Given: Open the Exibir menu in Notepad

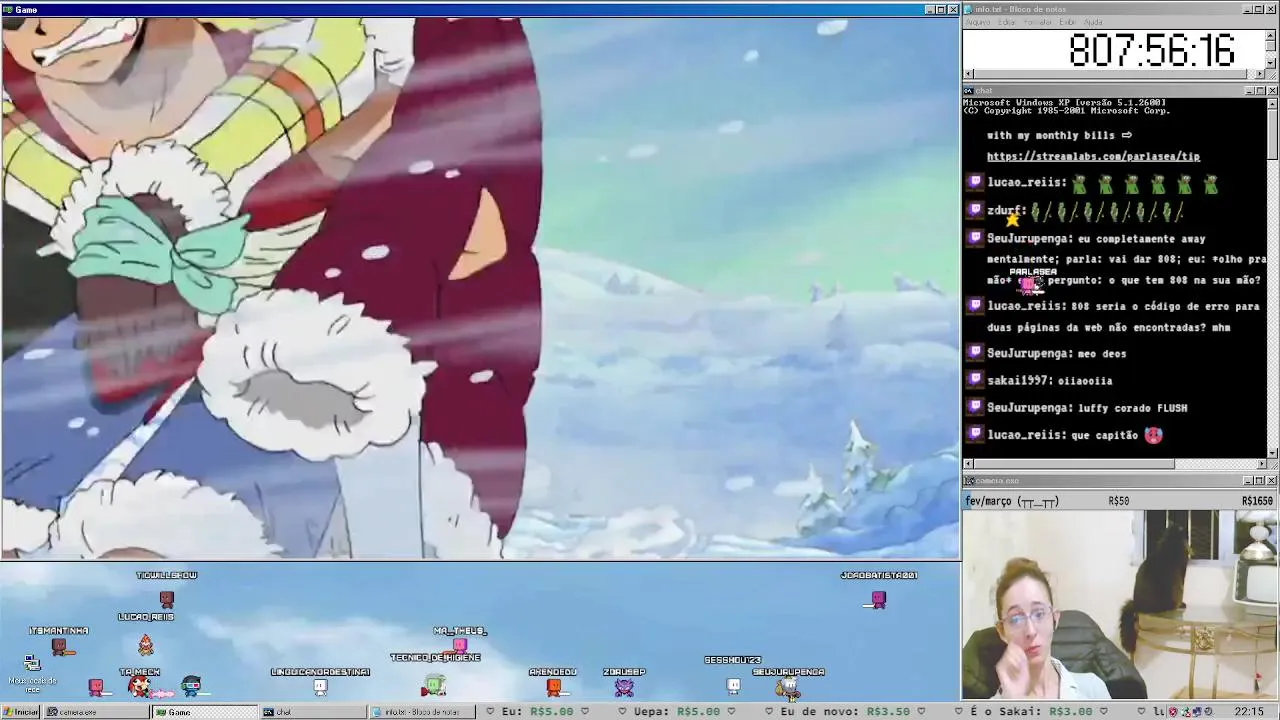Looking at the screenshot, I should (1068, 22).
